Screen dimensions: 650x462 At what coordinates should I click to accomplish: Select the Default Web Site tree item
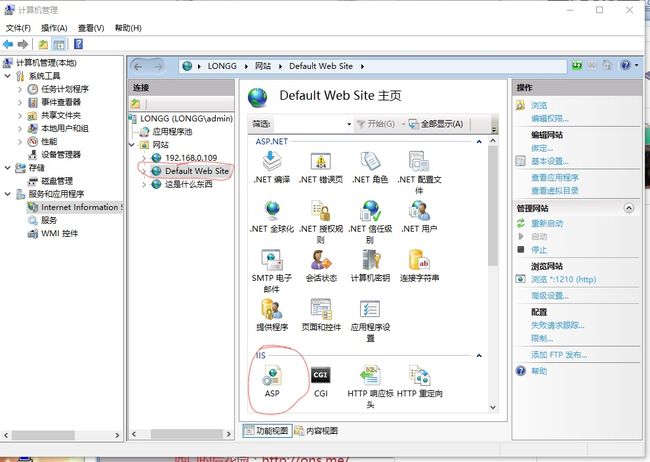196,171
